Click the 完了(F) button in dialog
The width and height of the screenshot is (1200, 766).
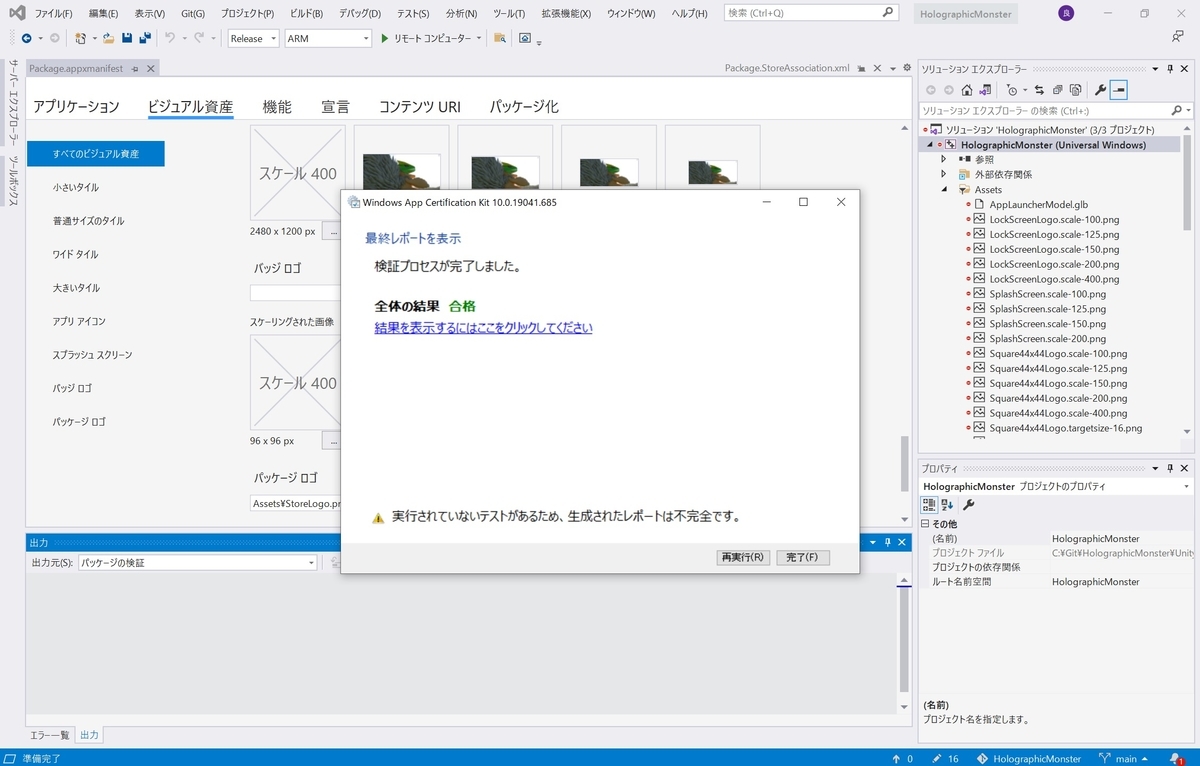tap(803, 557)
